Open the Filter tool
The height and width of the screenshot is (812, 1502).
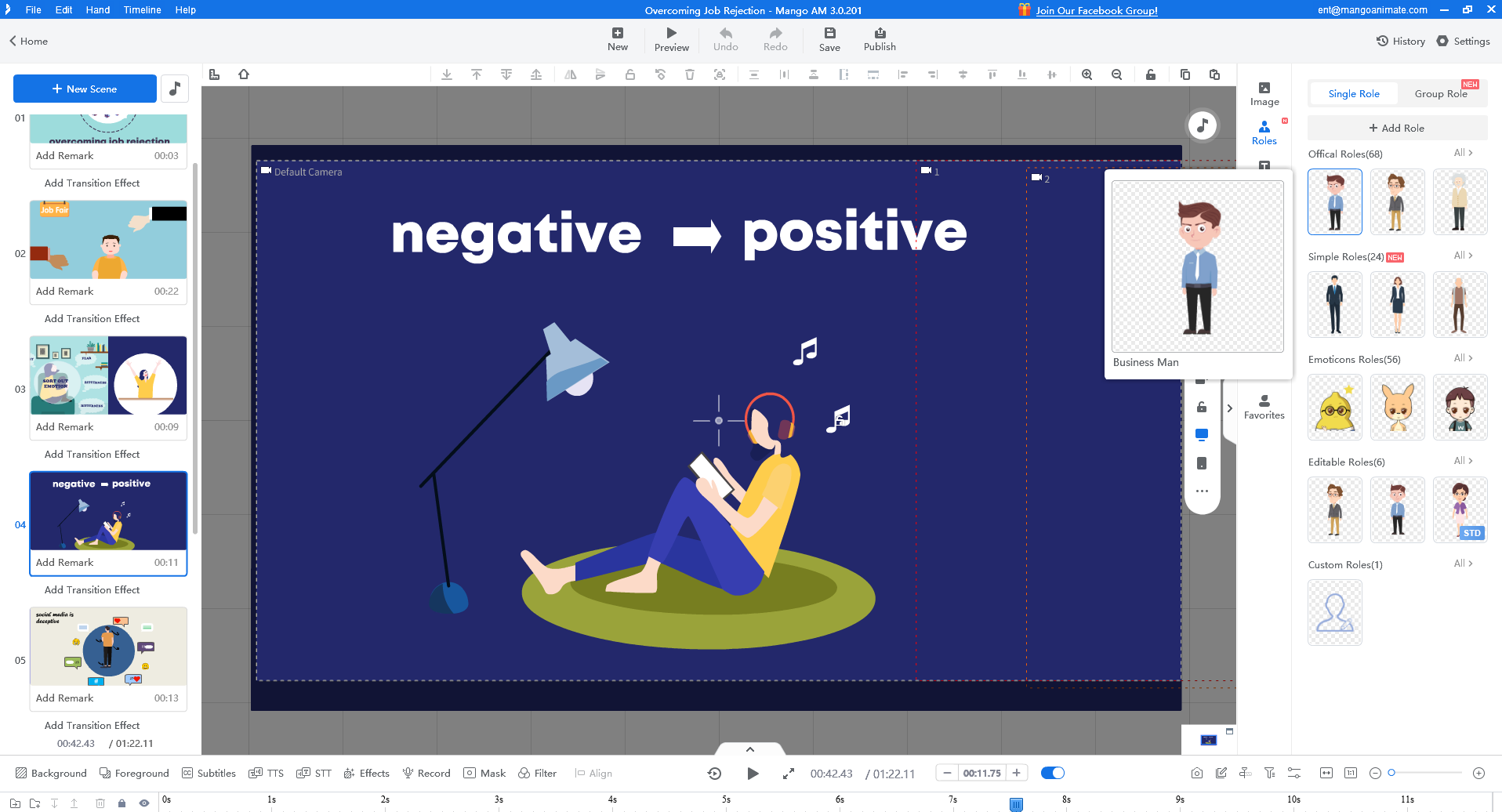pyautogui.click(x=537, y=773)
